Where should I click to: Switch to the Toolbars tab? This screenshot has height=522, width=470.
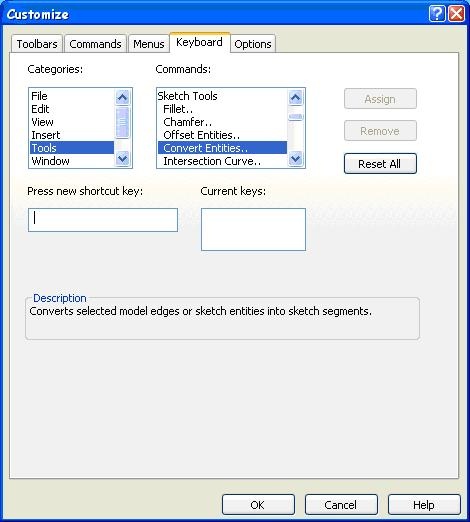click(x=37, y=44)
